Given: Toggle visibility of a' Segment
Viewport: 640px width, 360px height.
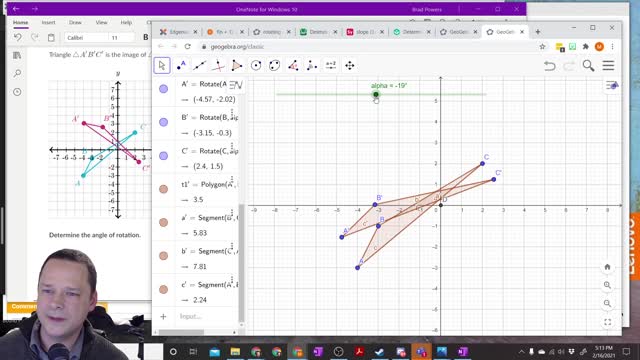Looking at the screenshot, I should (163, 222).
